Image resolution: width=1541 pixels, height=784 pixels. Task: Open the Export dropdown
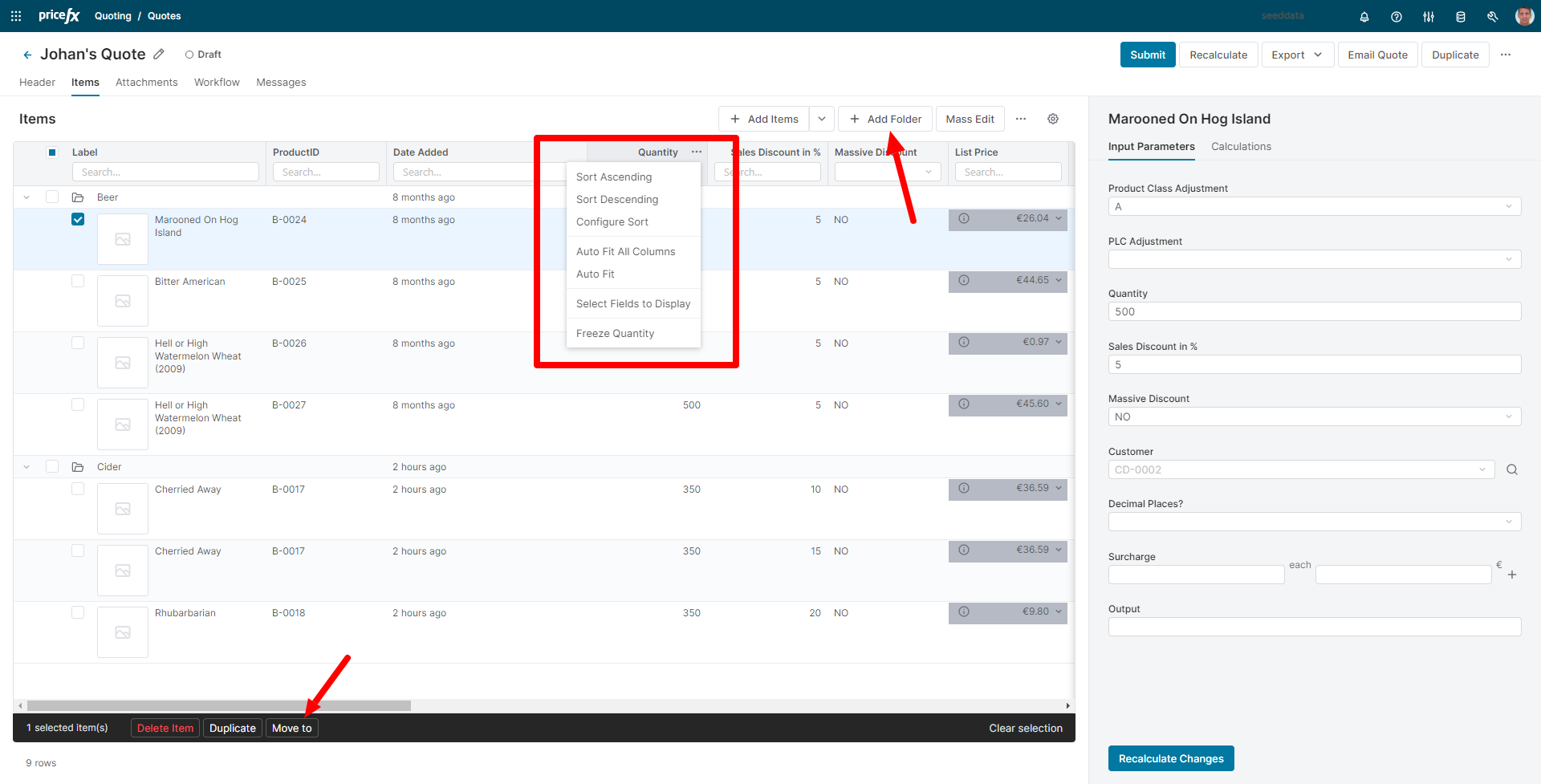point(1296,55)
